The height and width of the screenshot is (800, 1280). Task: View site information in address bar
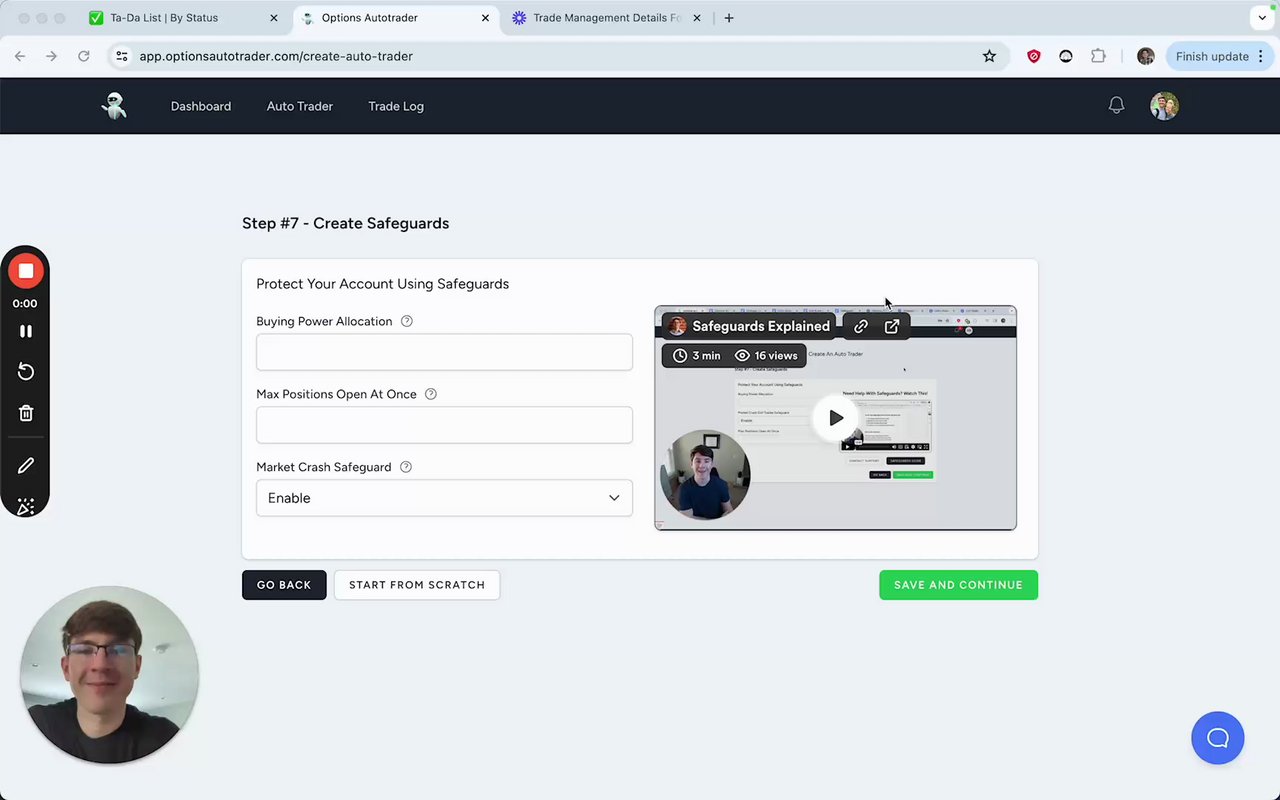pyautogui.click(x=121, y=56)
